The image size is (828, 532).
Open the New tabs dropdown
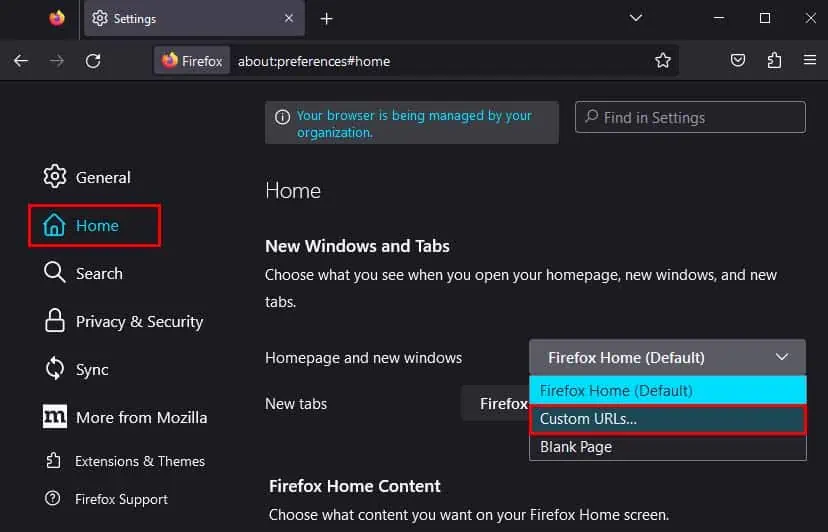(495, 404)
